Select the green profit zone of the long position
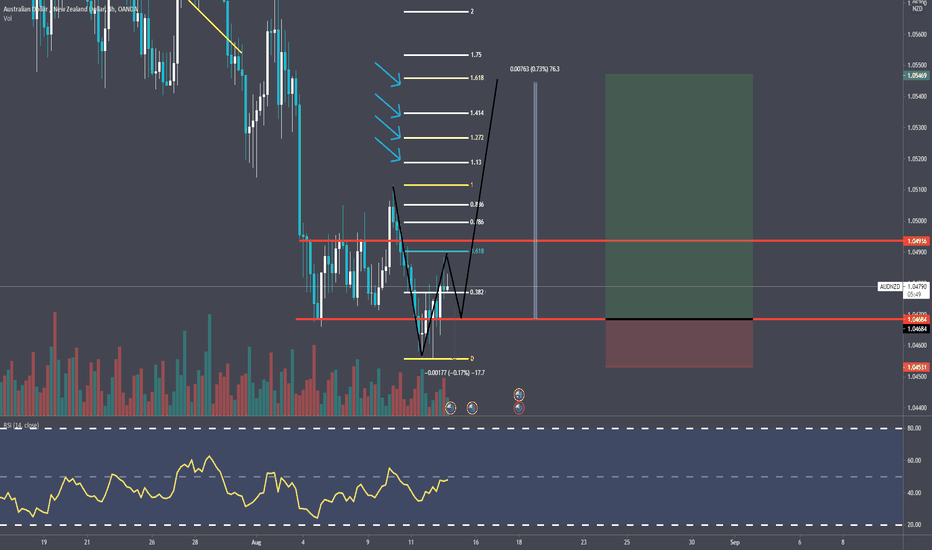This screenshot has width=932, height=550. [x=679, y=196]
